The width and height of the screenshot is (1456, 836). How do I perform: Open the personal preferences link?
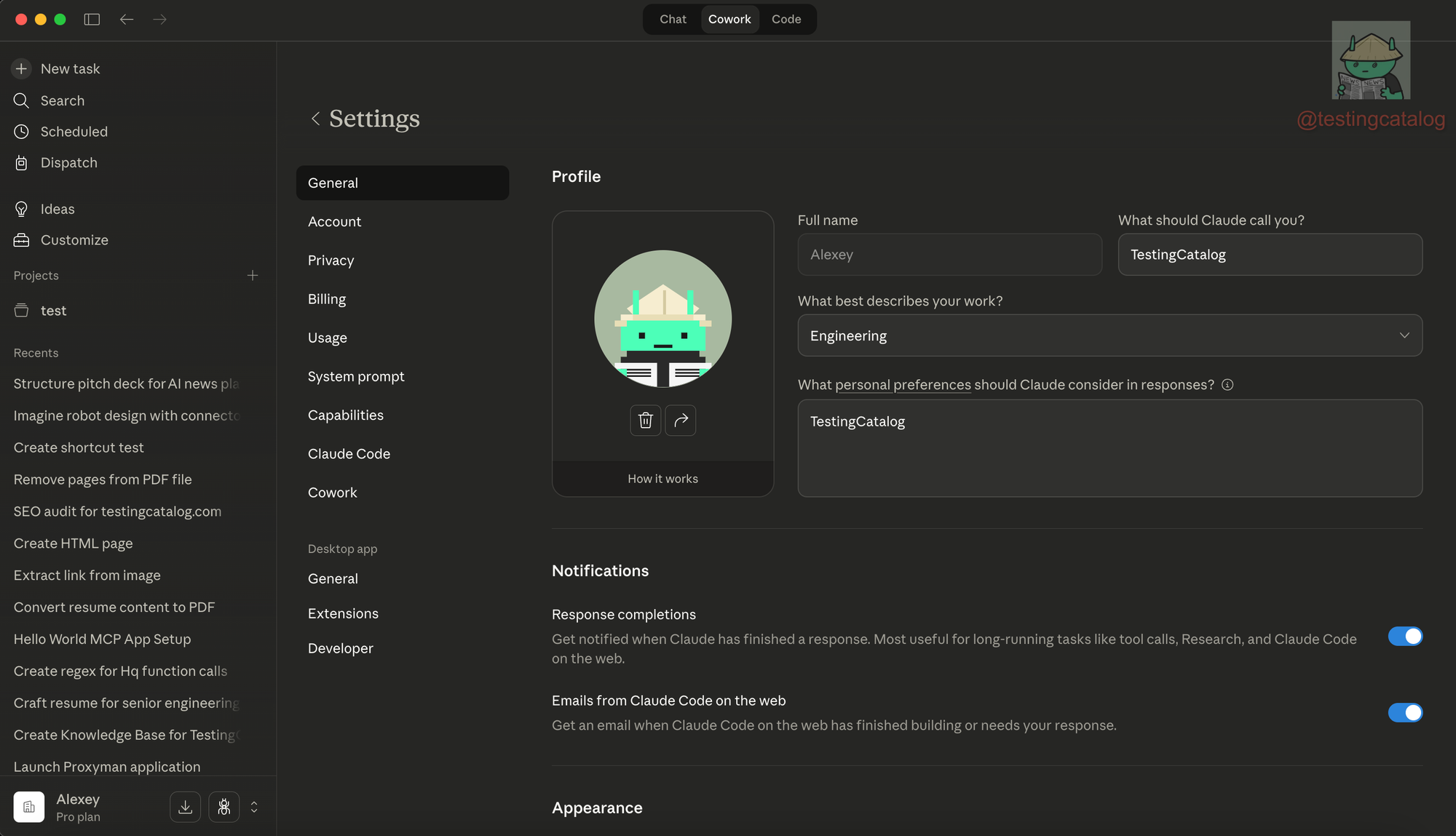pyautogui.click(x=903, y=385)
